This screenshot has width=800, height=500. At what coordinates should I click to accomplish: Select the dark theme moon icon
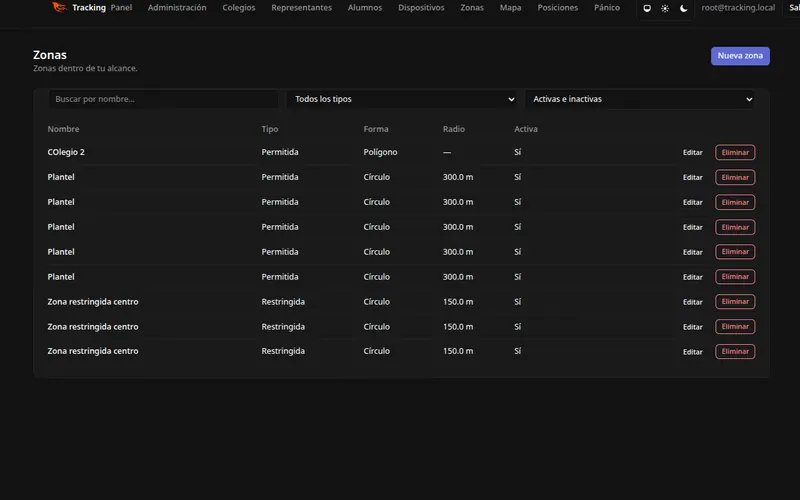pos(684,8)
